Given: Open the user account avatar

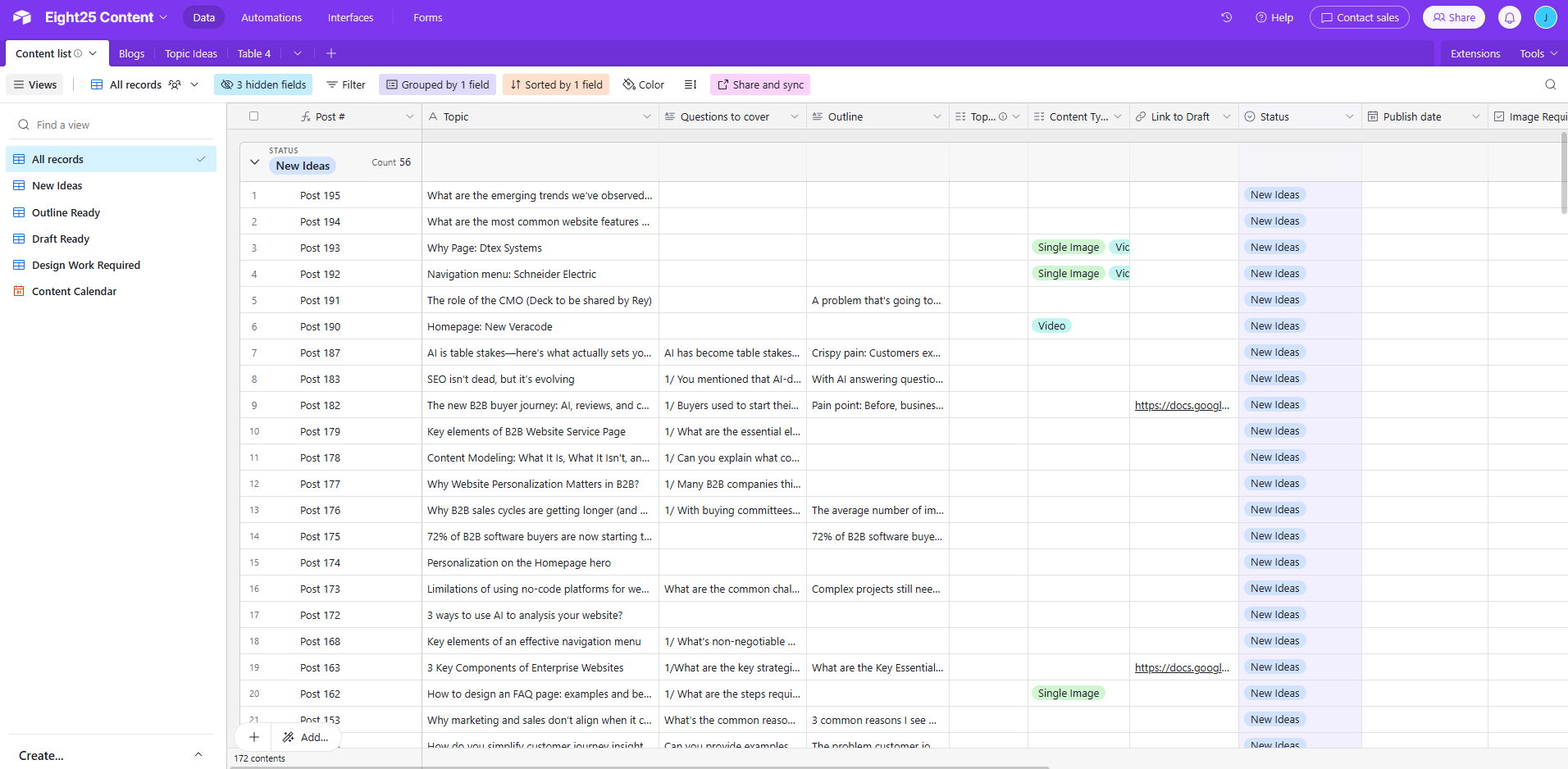Looking at the screenshot, I should pos(1545,17).
